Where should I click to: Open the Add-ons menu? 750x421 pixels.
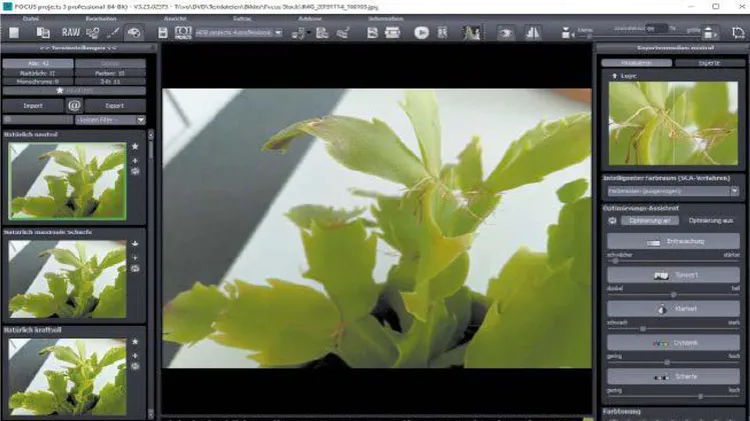(x=310, y=18)
